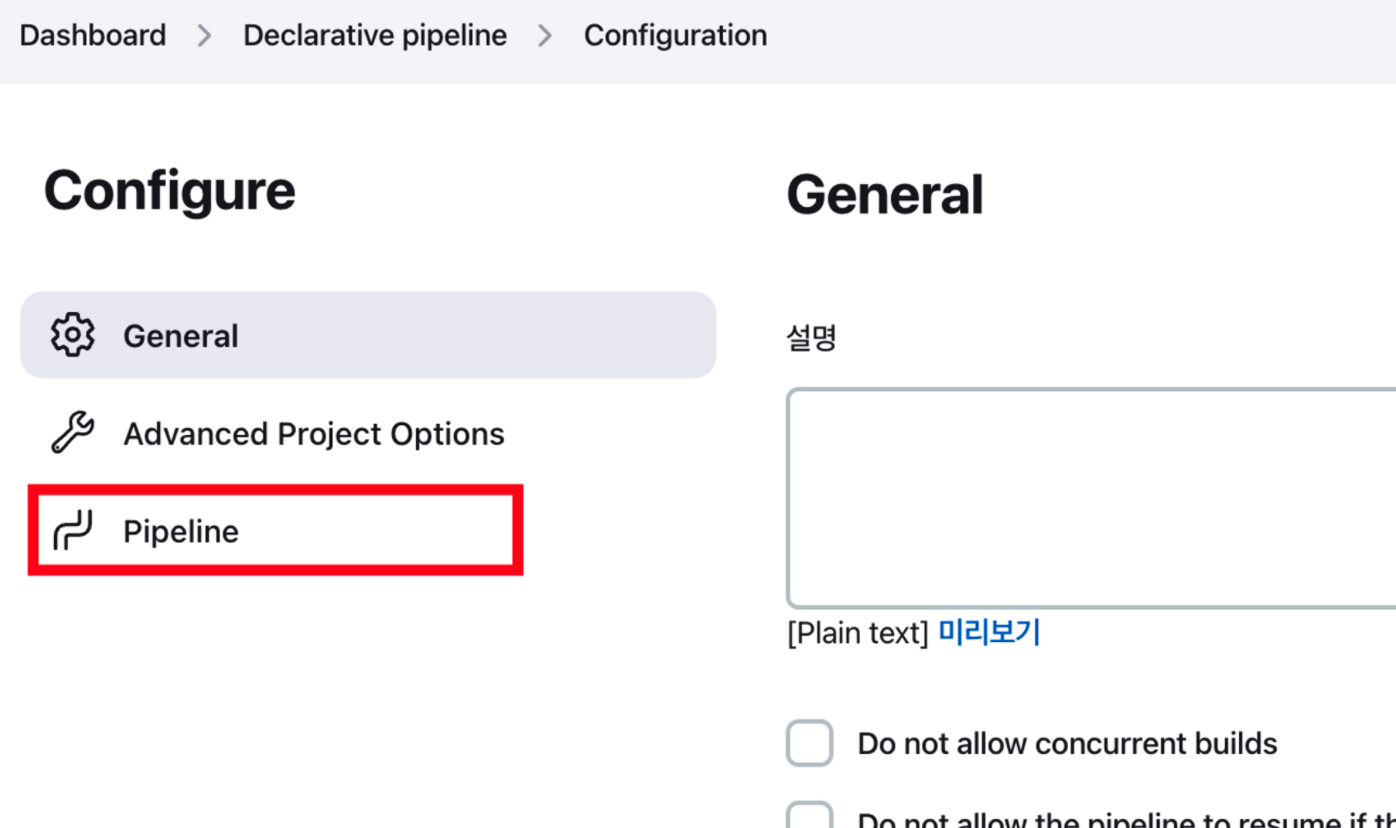Screen dimensions: 1396x828
Task: Select the General sidebar section
Action: click(x=368, y=335)
